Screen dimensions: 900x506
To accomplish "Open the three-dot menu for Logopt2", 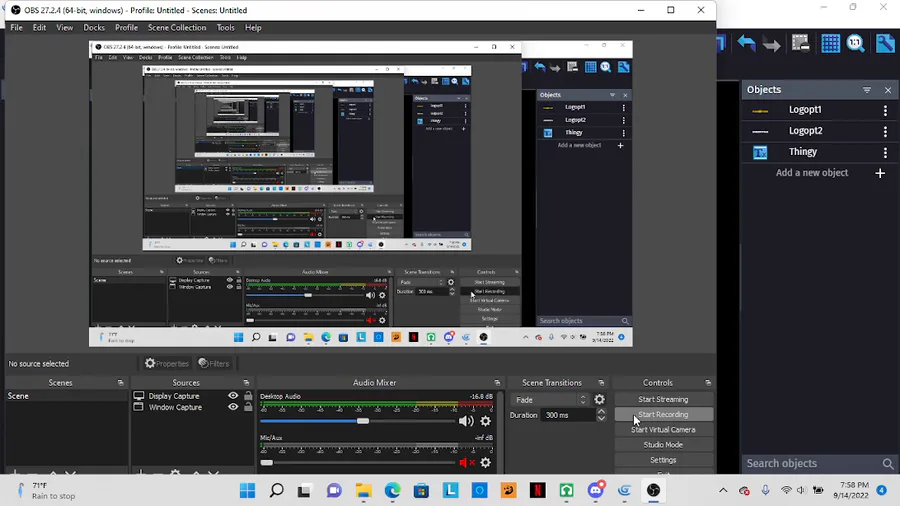I will [885, 131].
